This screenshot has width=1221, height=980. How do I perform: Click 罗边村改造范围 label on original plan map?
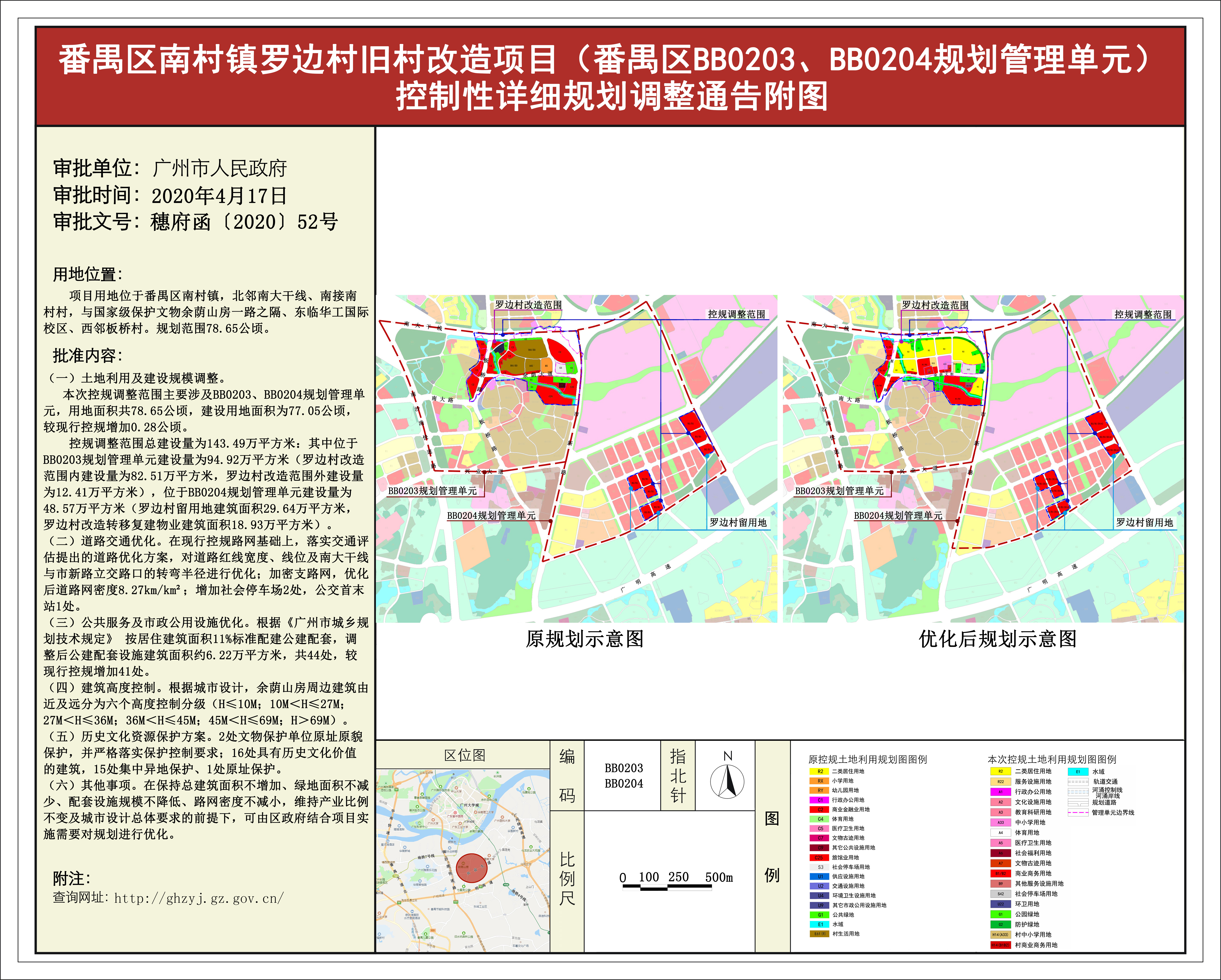(x=528, y=305)
